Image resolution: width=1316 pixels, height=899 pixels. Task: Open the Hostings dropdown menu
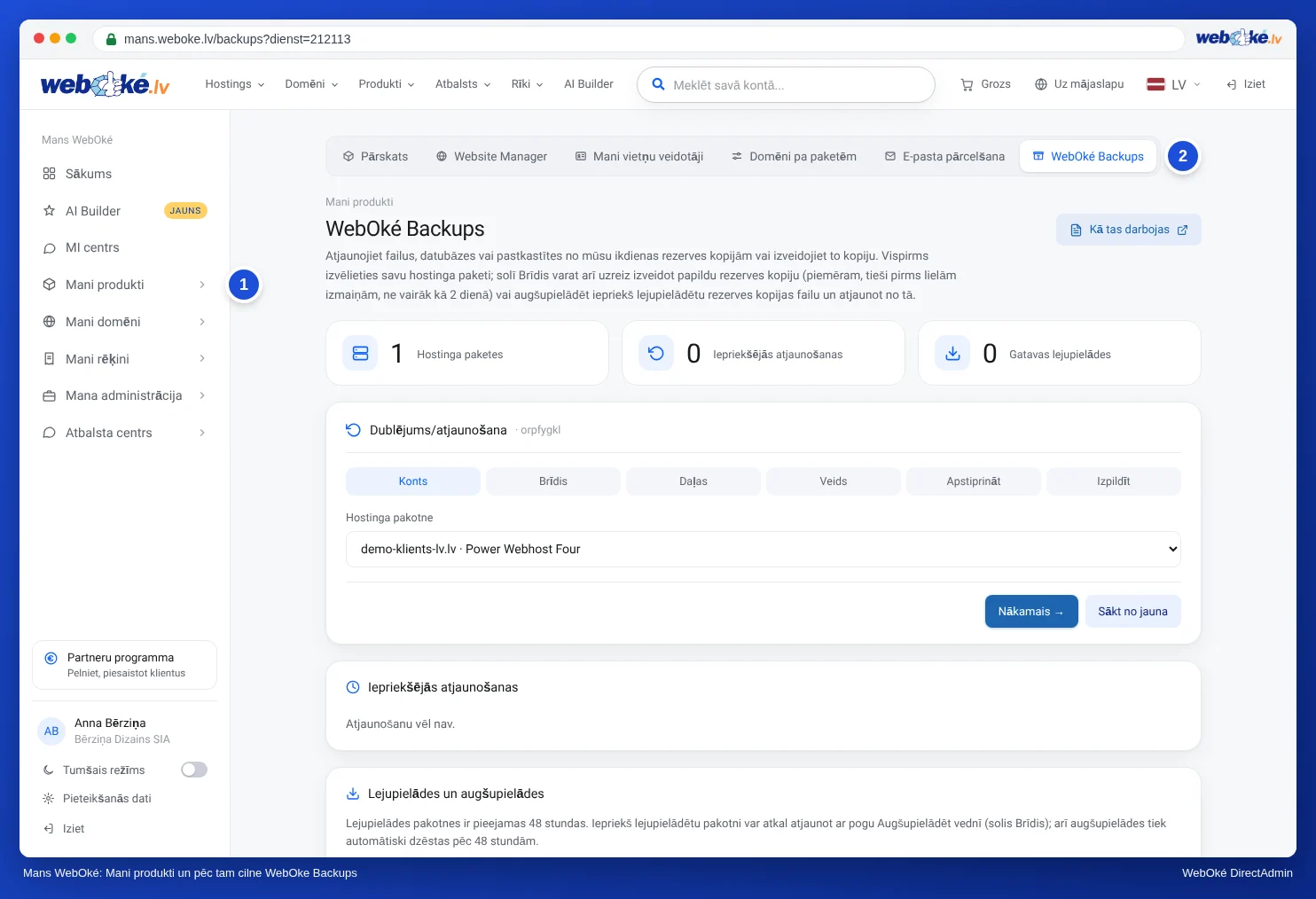pyautogui.click(x=235, y=84)
